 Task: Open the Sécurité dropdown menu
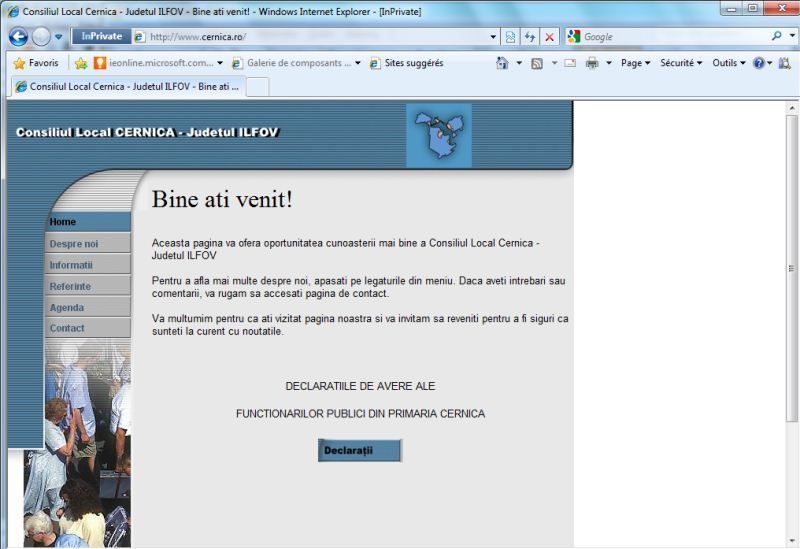(681, 63)
